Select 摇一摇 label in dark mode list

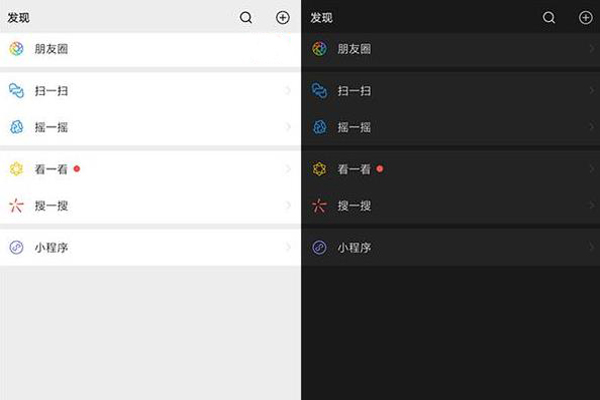(354, 127)
